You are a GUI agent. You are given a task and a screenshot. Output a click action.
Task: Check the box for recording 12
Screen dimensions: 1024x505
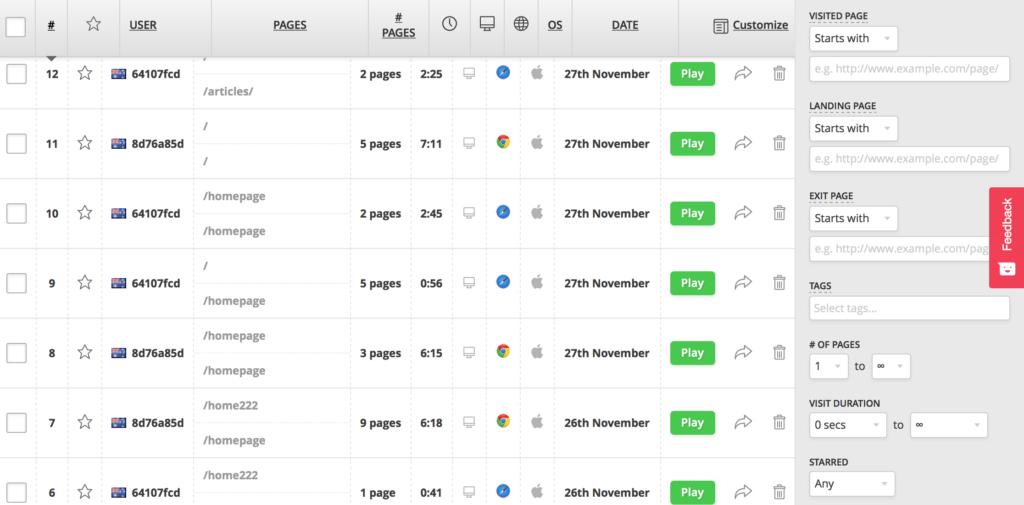point(16,74)
